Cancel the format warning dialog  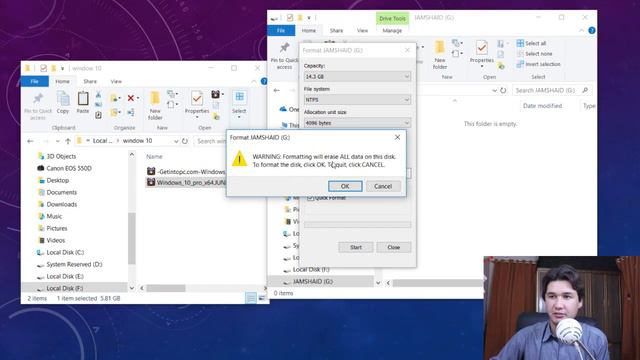click(383, 186)
